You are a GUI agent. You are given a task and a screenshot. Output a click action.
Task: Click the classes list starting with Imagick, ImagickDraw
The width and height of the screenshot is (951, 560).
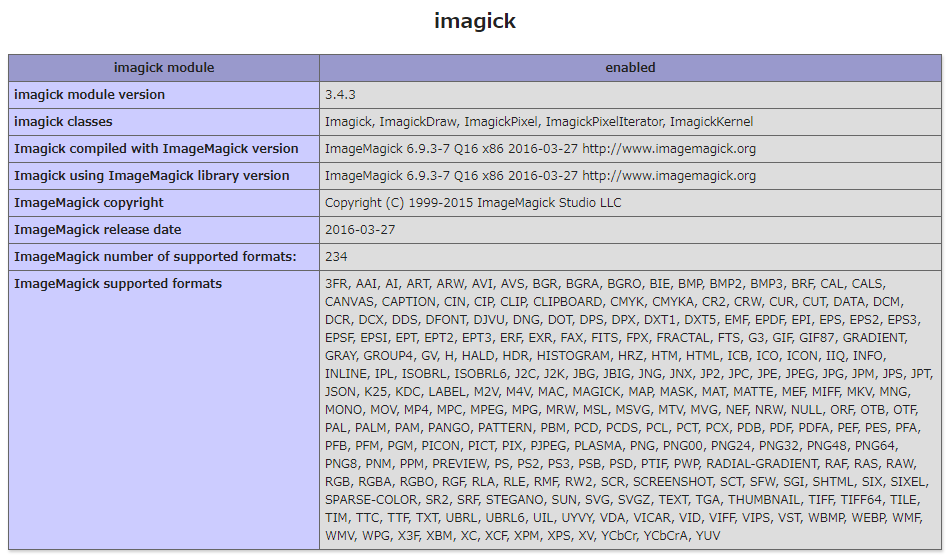click(x=539, y=122)
